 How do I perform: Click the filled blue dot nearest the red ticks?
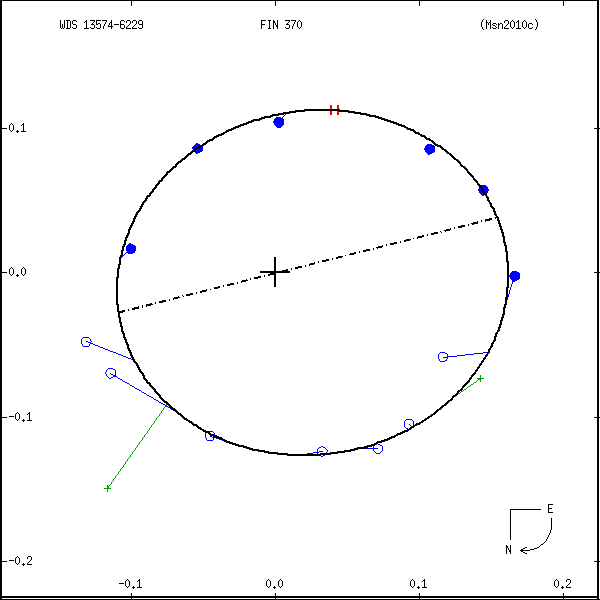coord(279,122)
